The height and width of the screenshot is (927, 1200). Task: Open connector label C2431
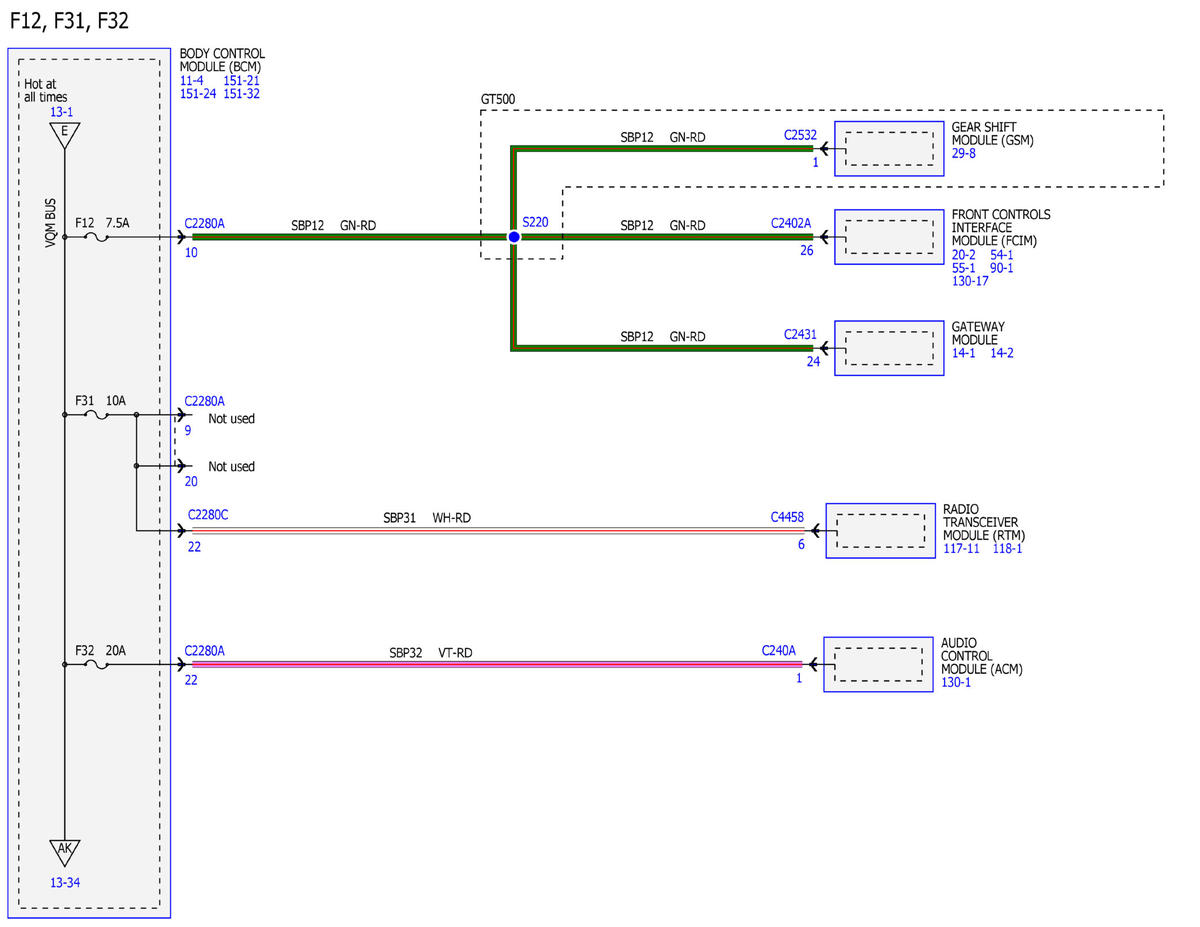click(x=800, y=336)
